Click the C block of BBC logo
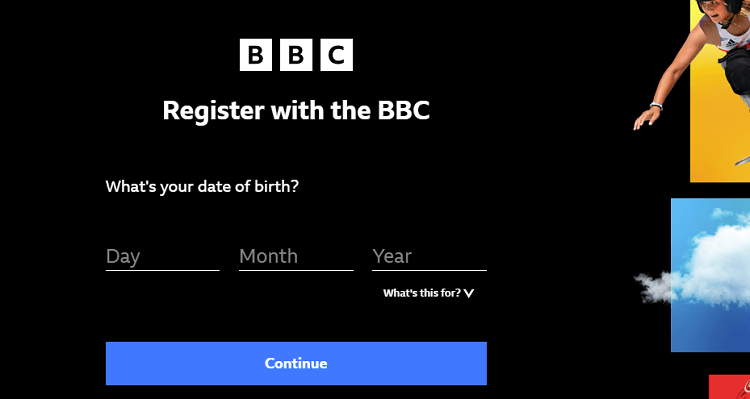The image size is (750, 399). (336, 55)
